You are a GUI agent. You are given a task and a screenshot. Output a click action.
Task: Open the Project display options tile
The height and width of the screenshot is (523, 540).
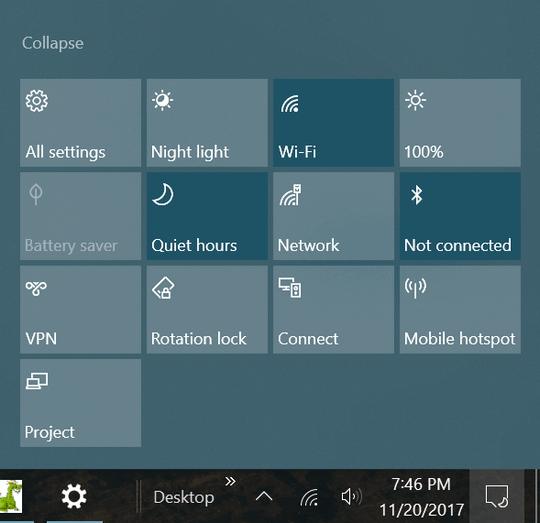(x=81, y=403)
